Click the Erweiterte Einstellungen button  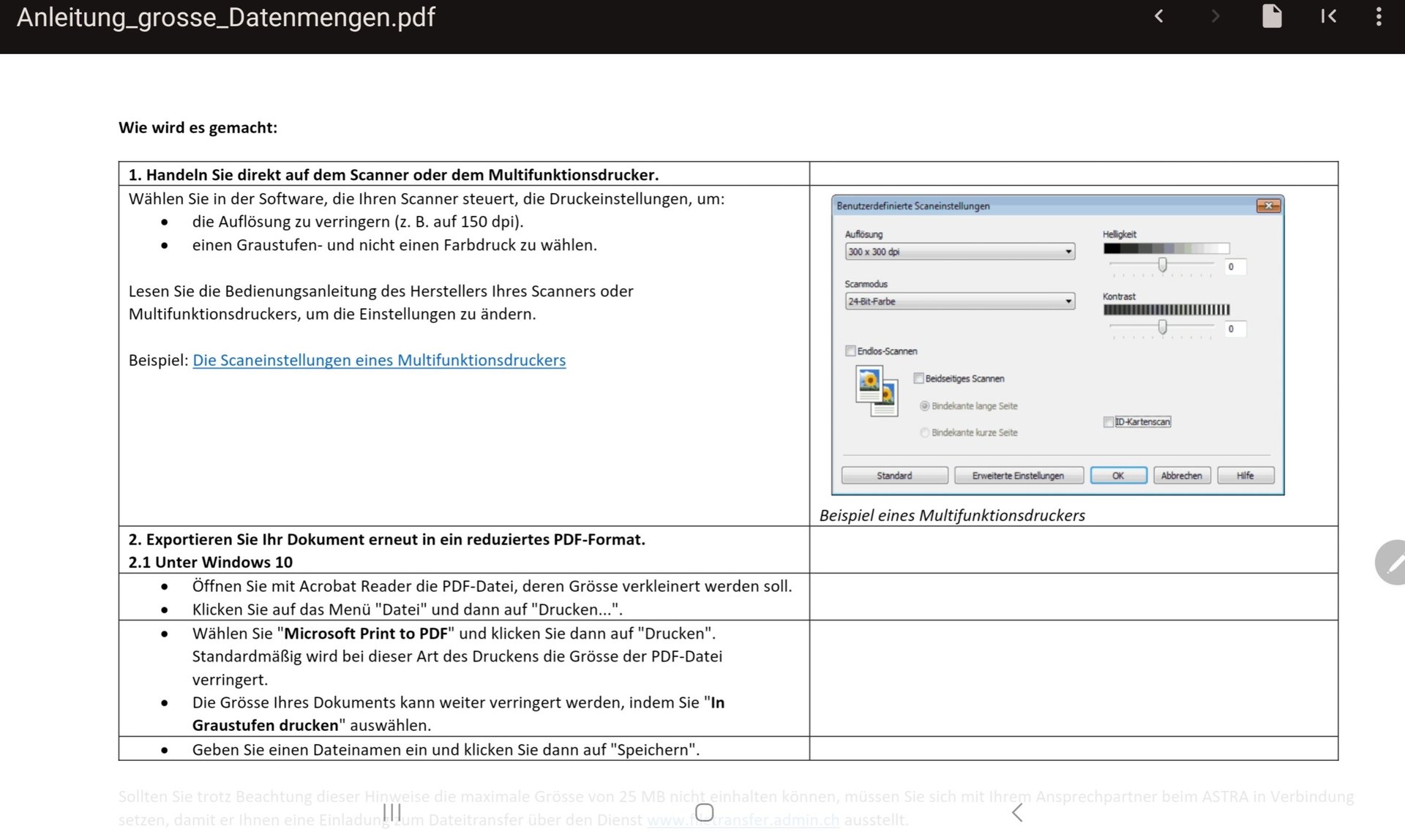pyautogui.click(x=1018, y=476)
